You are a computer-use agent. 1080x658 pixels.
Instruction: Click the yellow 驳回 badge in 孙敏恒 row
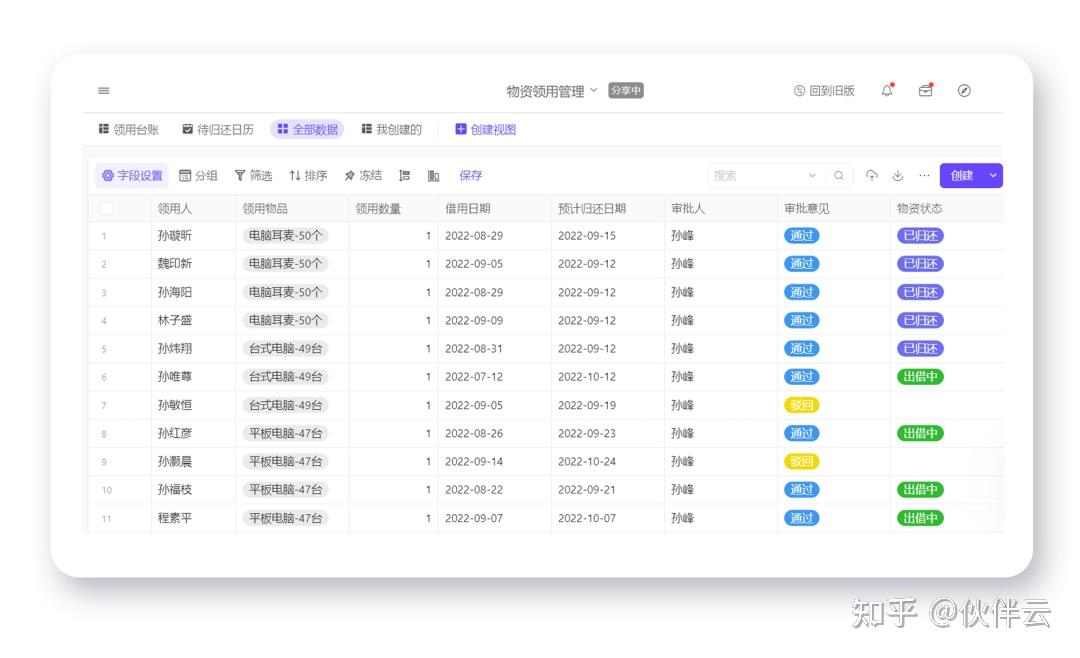[802, 405]
